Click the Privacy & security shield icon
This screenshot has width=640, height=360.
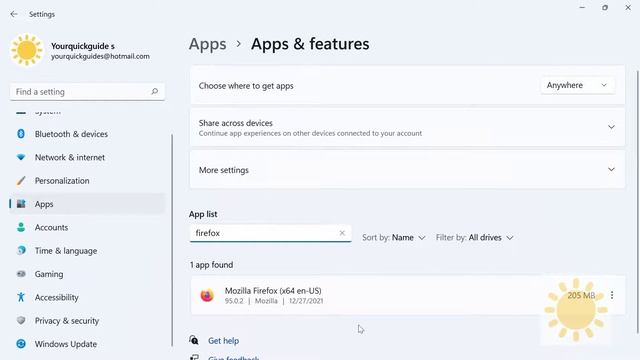pyautogui.click(x=21, y=320)
